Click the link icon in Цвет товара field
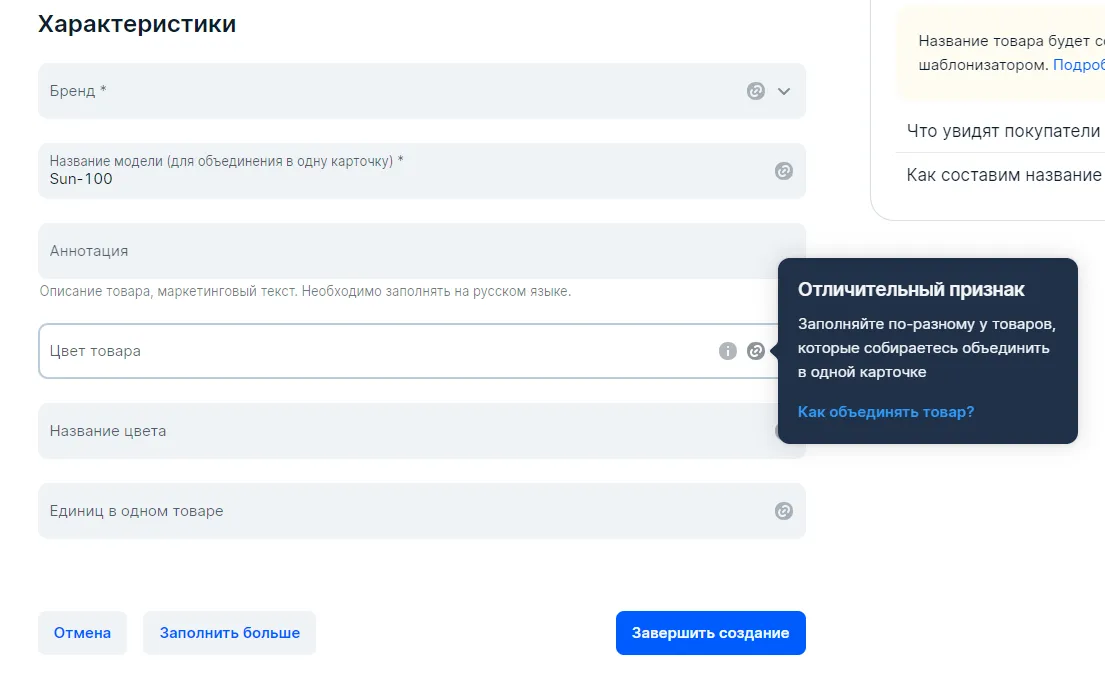This screenshot has width=1105, height=673. (756, 351)
